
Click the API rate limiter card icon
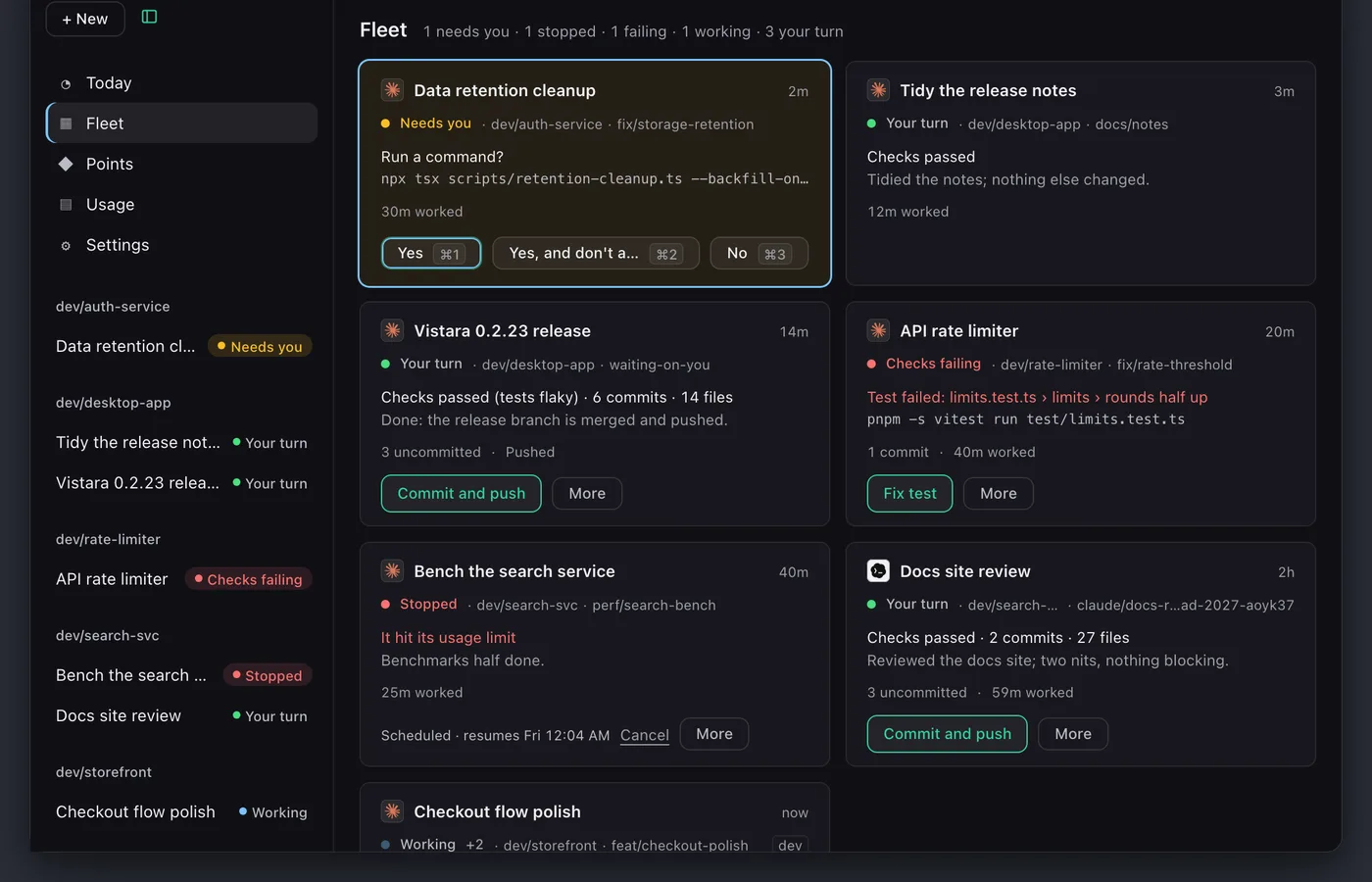click(878, 330)
